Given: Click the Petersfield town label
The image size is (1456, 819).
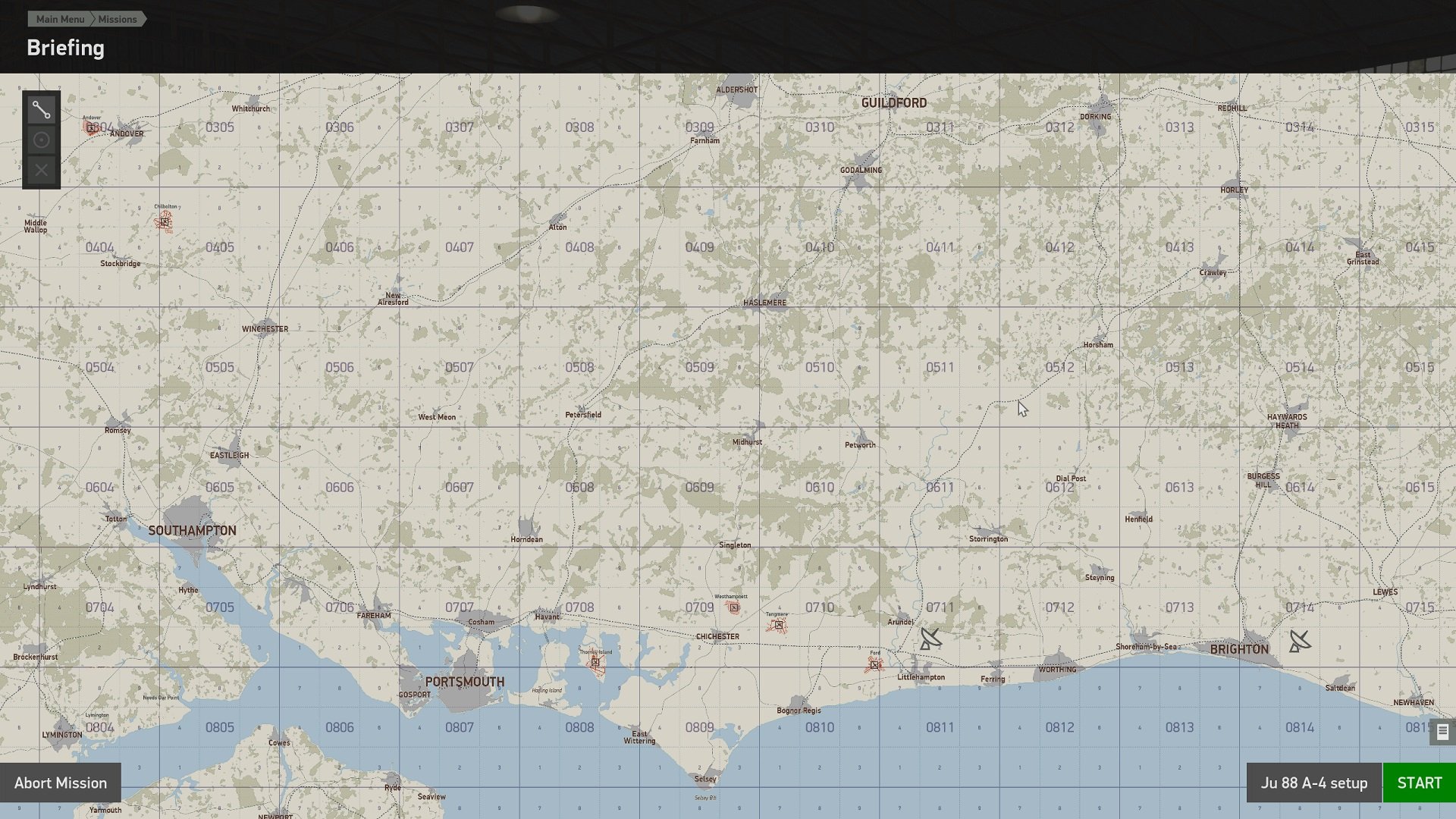Looking at the screenshot, I should 583,415.
